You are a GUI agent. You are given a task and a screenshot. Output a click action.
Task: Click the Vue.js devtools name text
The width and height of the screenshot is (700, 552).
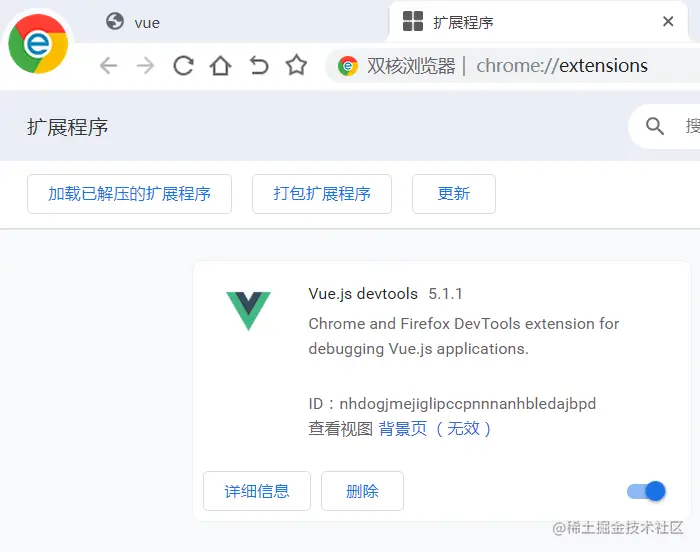[363, 294]
